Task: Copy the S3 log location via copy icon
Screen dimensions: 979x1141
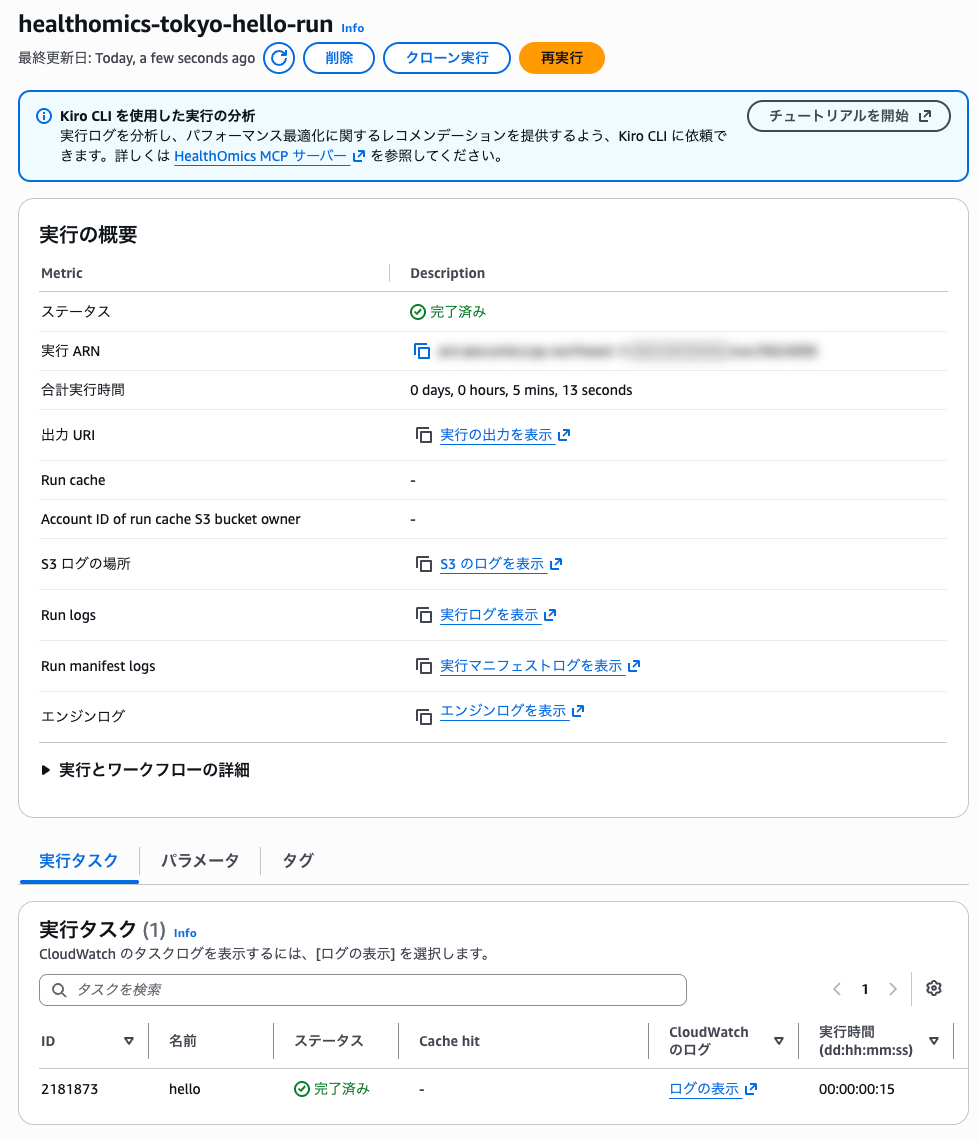Action: pos(424,564)
